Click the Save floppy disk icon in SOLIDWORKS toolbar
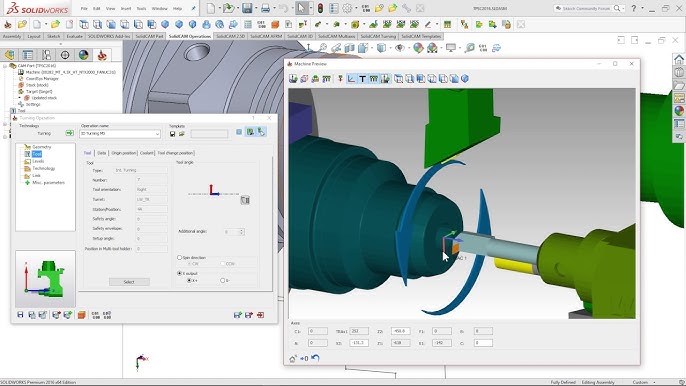 click(247, 8)
